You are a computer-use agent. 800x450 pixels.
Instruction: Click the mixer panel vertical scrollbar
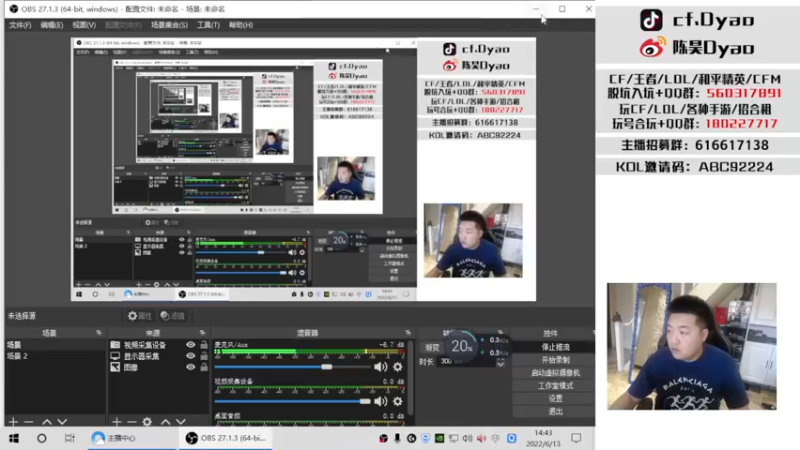coord(410,378)
